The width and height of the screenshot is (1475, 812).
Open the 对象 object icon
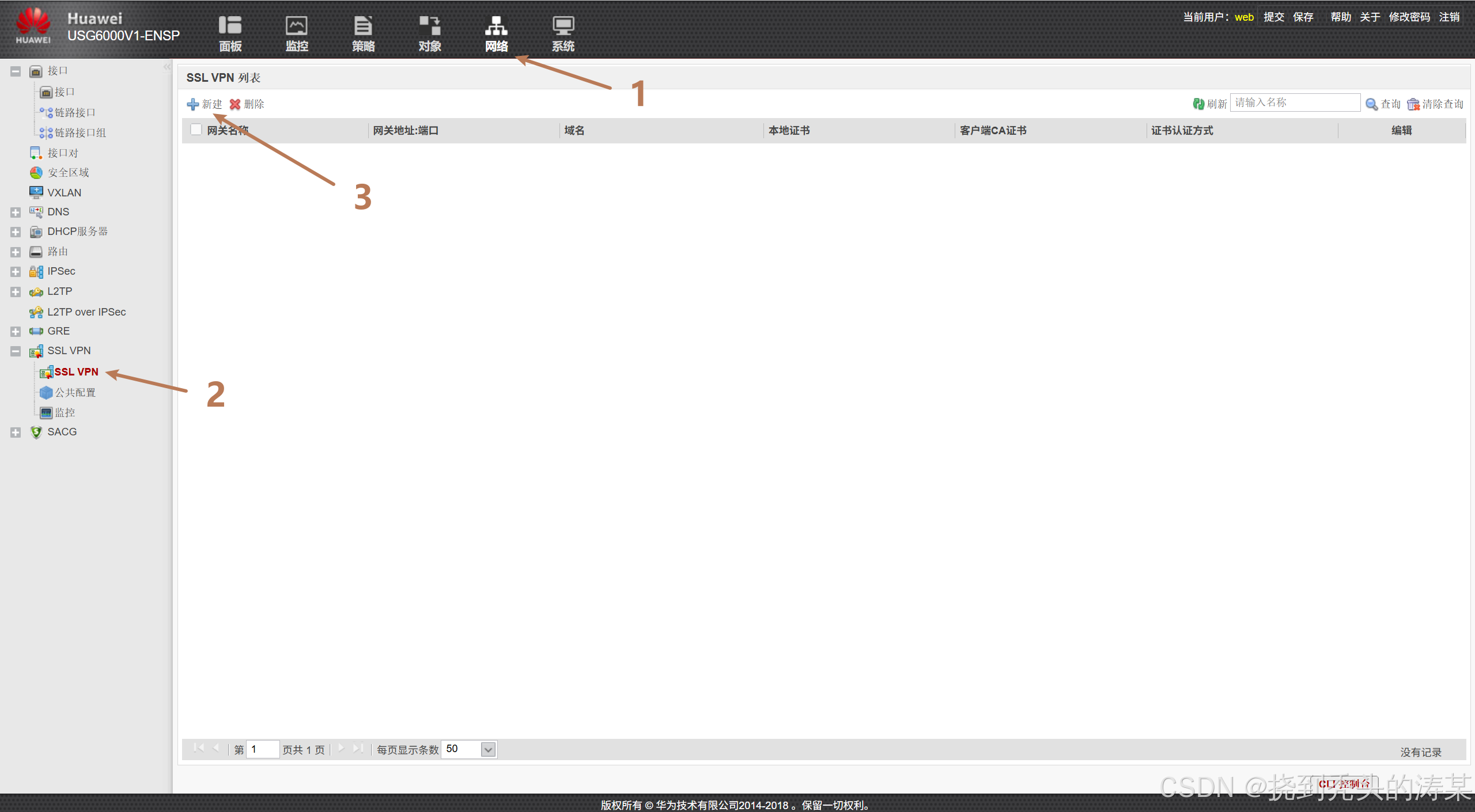[430, 26]
